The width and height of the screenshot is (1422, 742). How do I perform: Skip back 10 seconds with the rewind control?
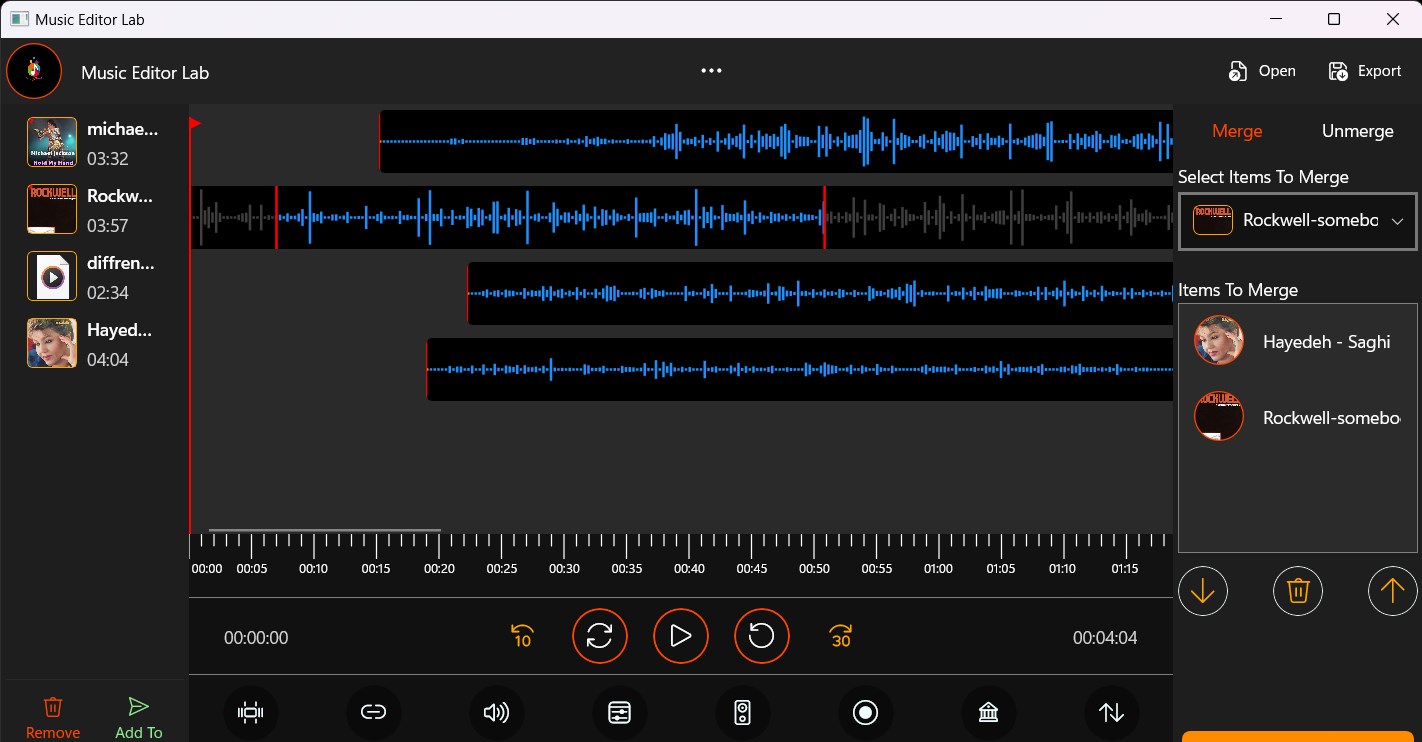(521, 636)
